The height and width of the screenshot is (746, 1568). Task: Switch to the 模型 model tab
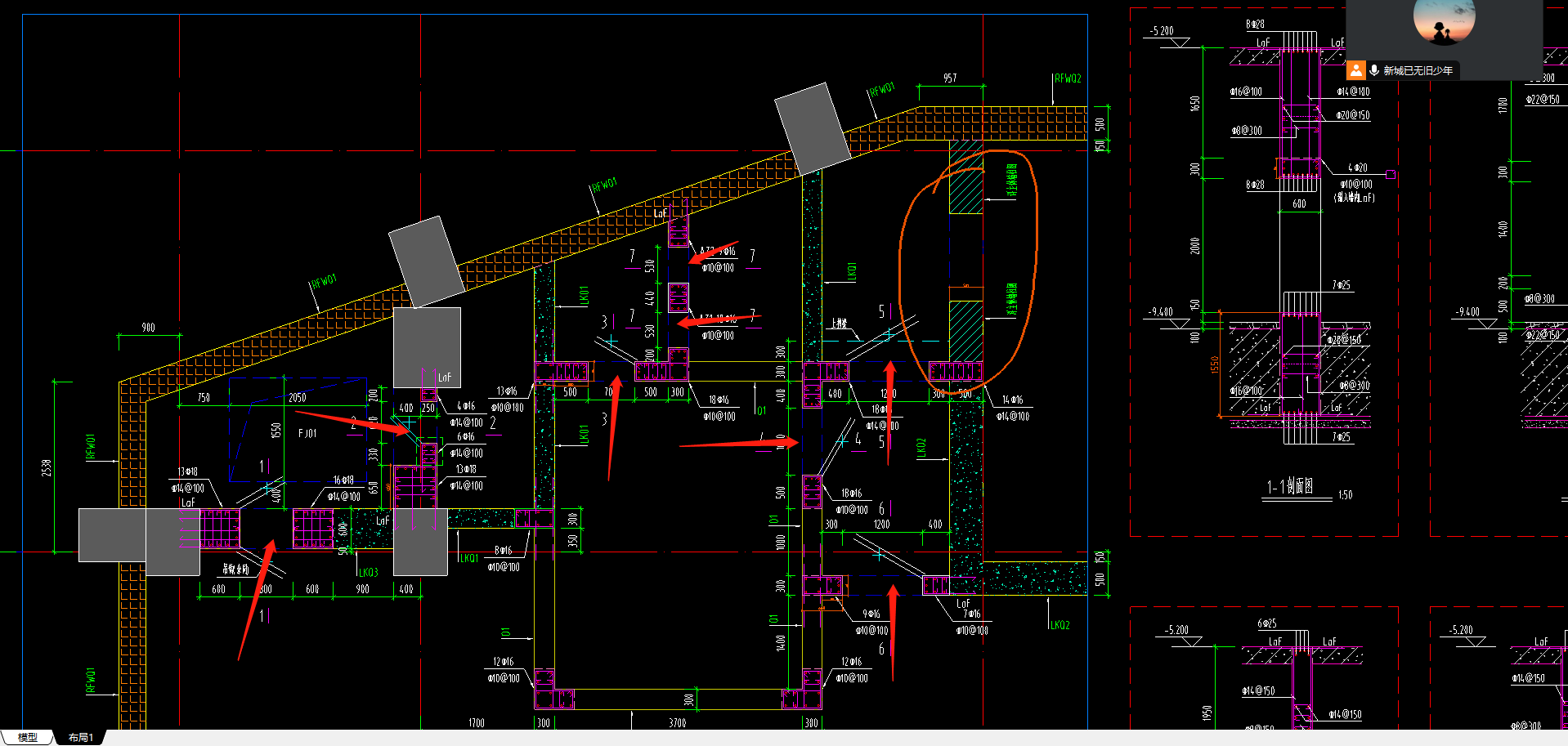(27, 737)
